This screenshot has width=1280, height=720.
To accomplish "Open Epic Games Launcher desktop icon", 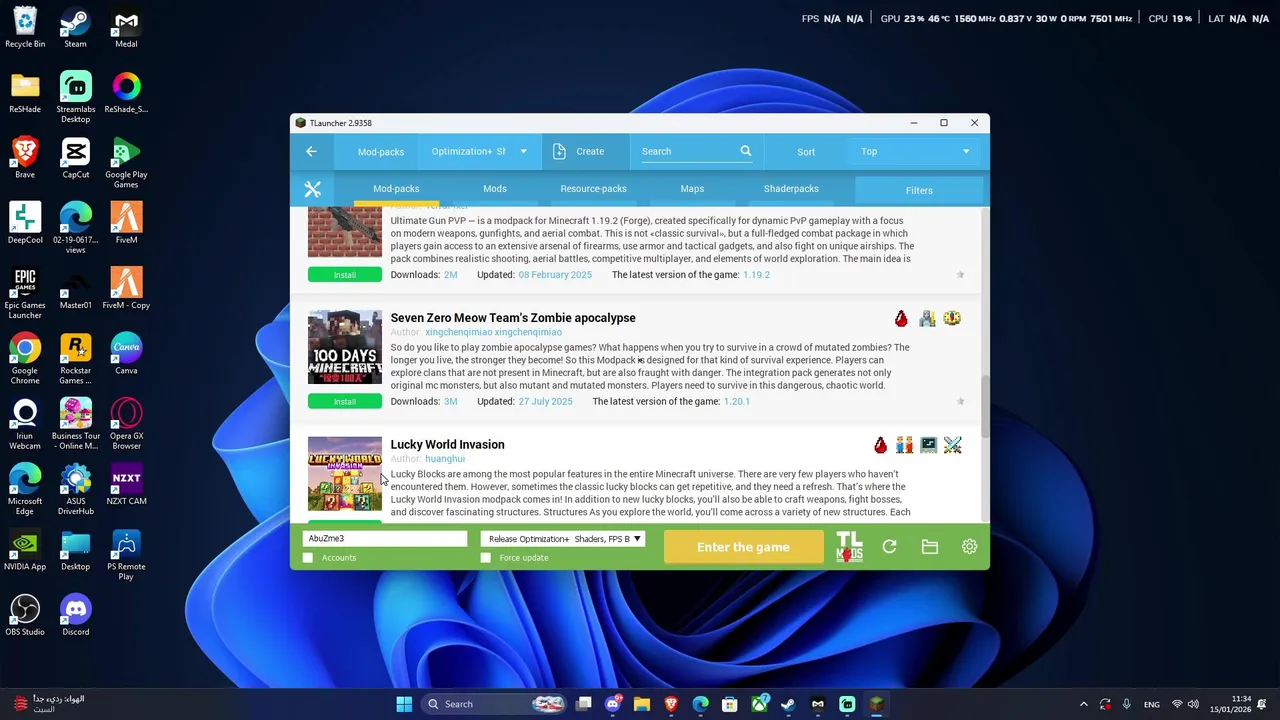I will tap(25, 294).
